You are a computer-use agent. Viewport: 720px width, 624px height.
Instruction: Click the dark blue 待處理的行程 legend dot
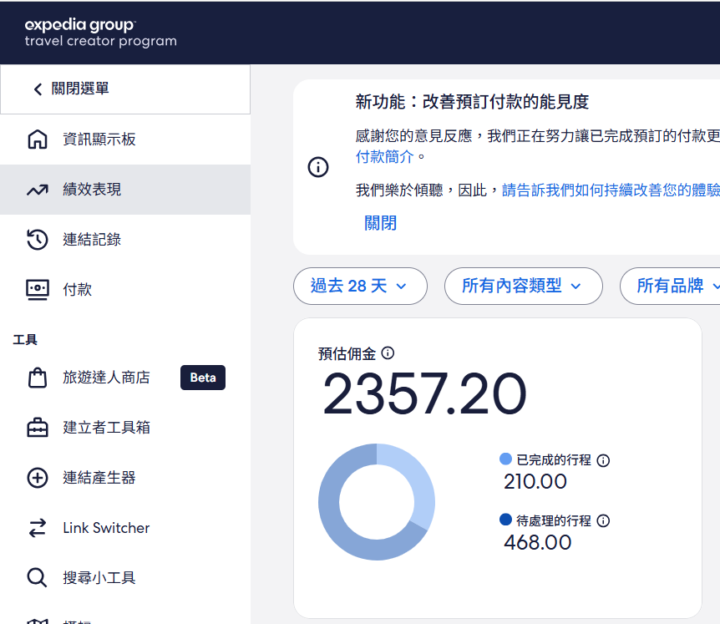point(506,519)
